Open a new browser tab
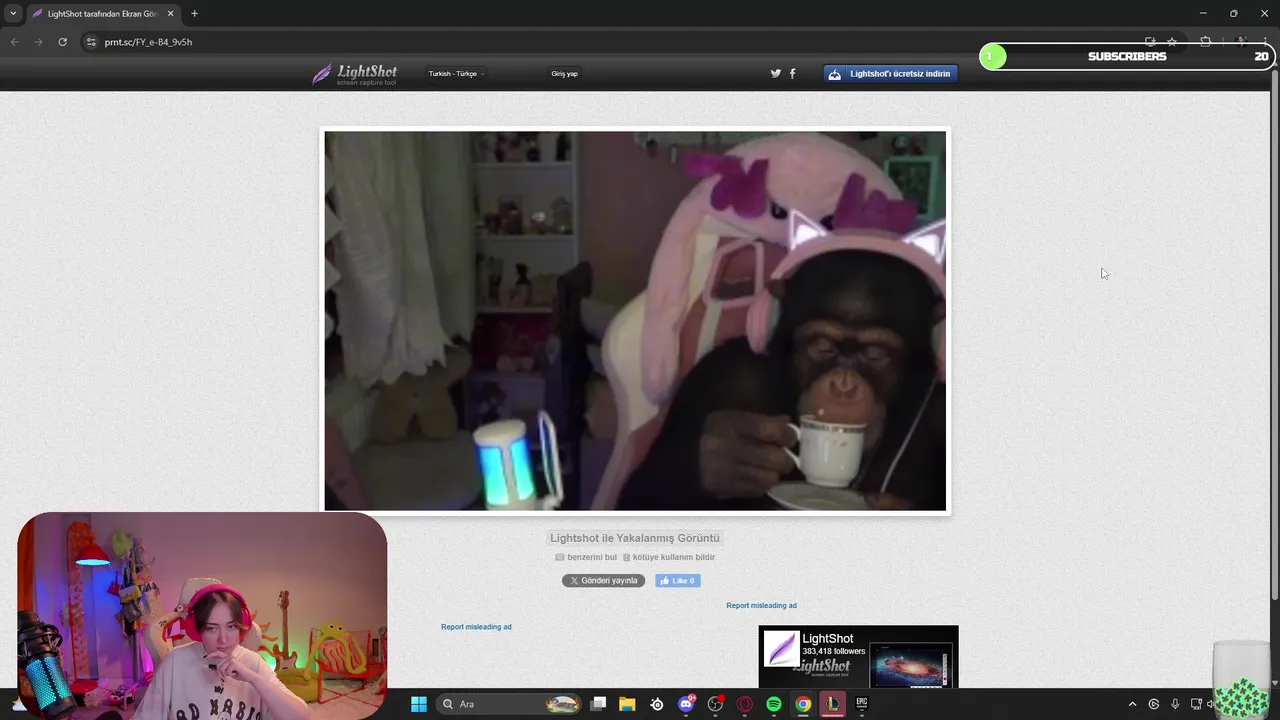Viewport: 1280px width, 720px height. (194, 14)
